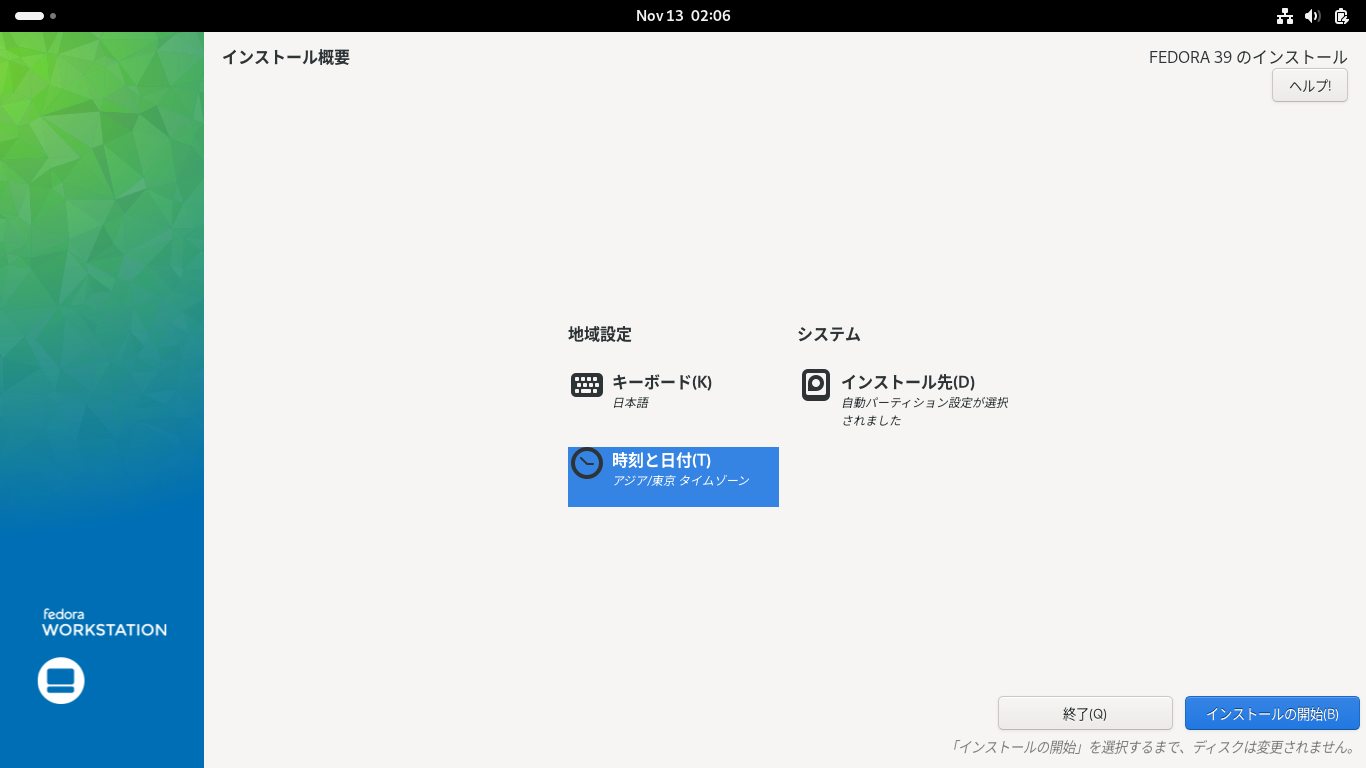Select the キーボード(K) label
Viewport: 1366px width, 768px height.
pyautogui.click(x=662, y=382)
